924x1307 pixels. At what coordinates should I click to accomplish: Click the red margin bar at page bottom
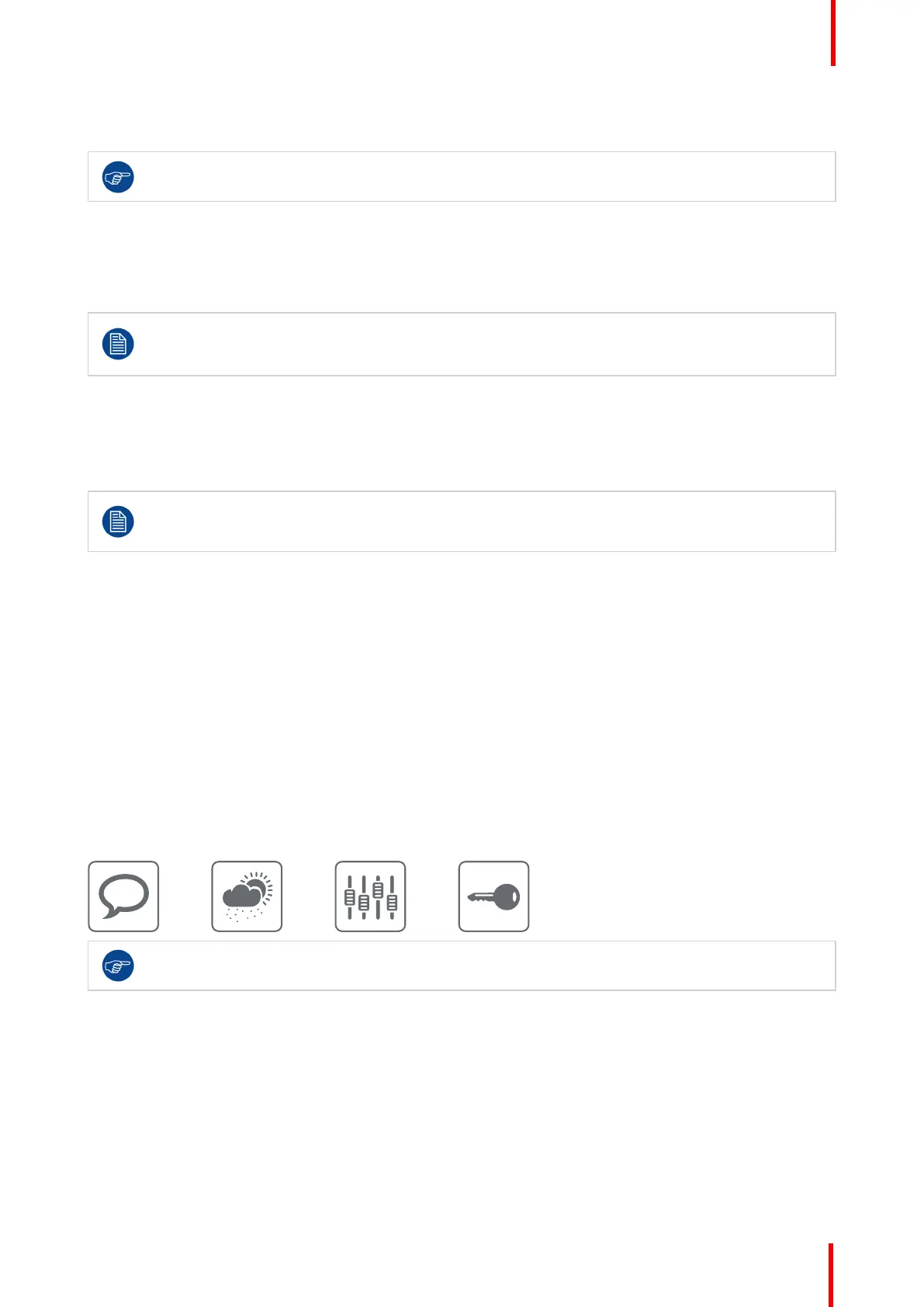click(x=831, y=1275)
